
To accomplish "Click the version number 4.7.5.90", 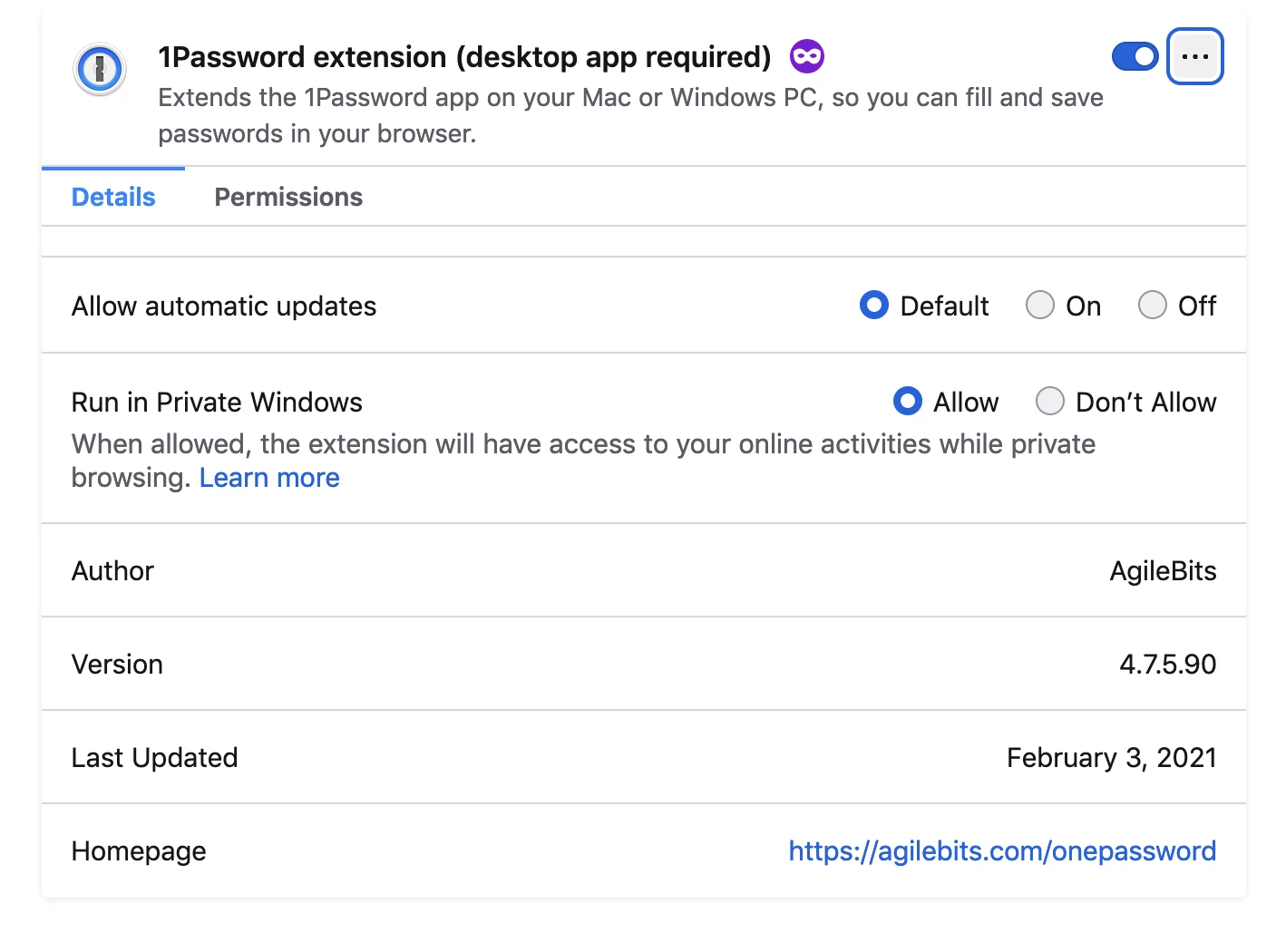I will 1168,665.
